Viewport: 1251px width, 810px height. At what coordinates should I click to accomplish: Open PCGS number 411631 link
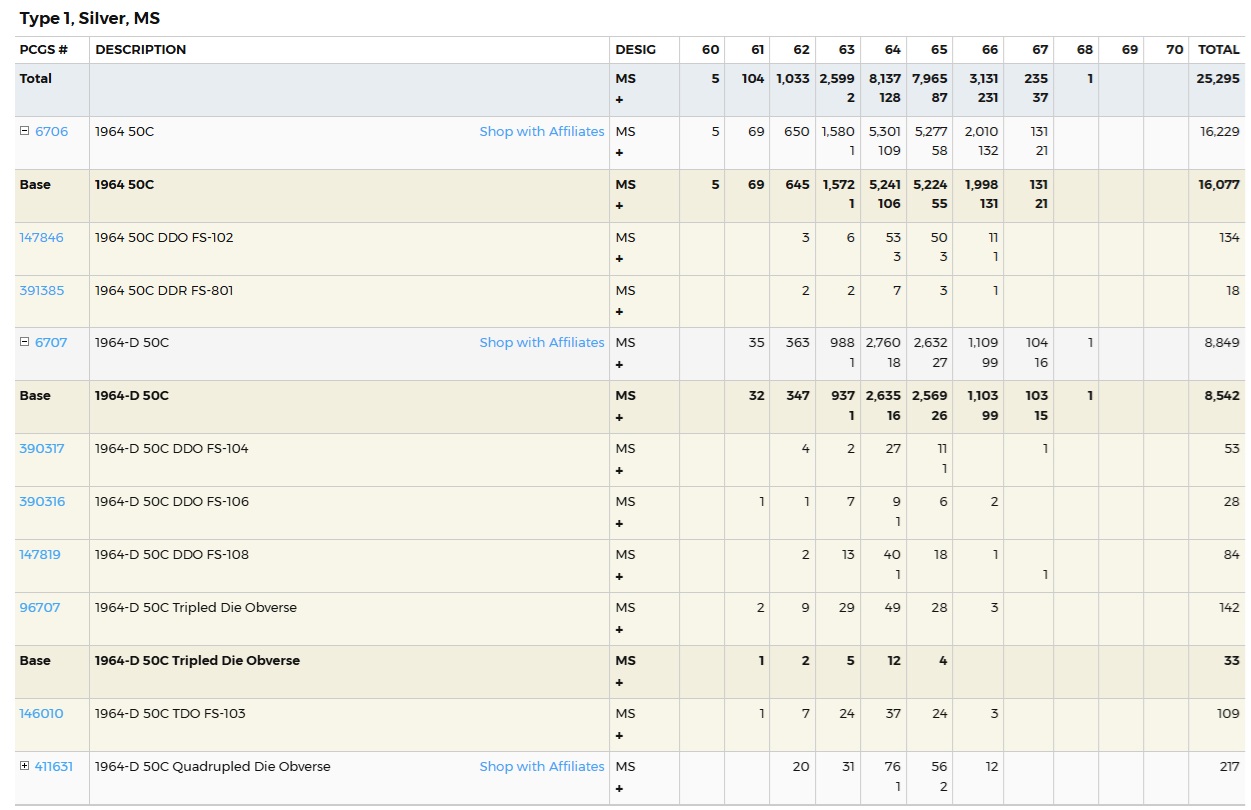coord(54,766)
